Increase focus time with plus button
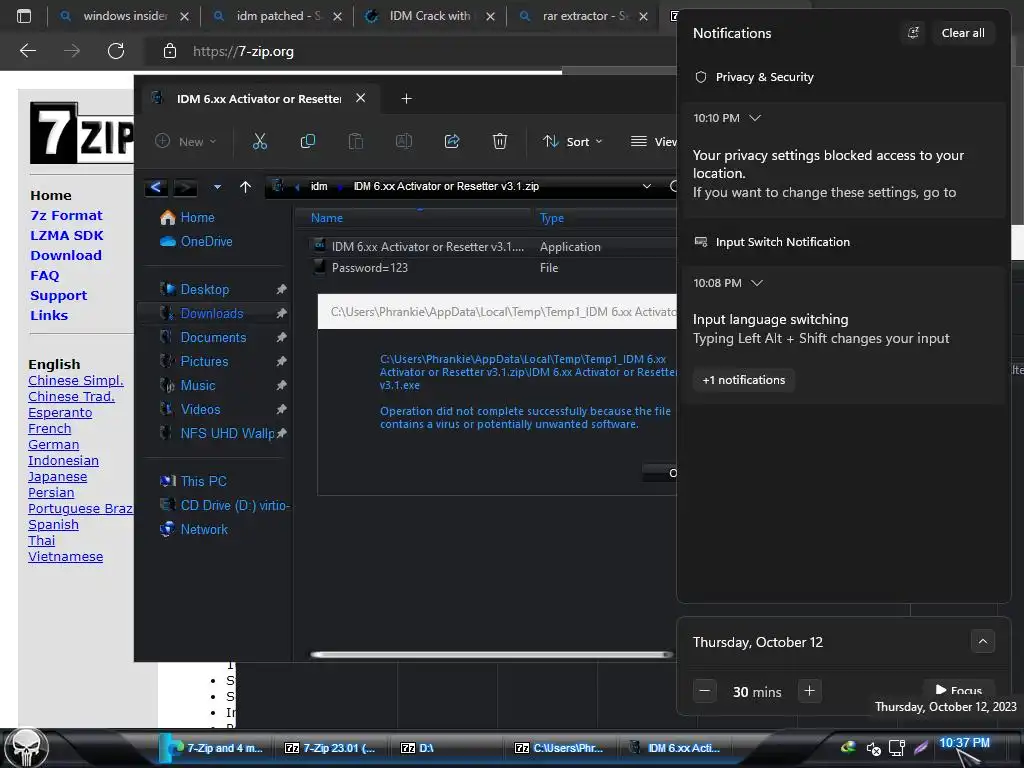 (x=809, y=691)
